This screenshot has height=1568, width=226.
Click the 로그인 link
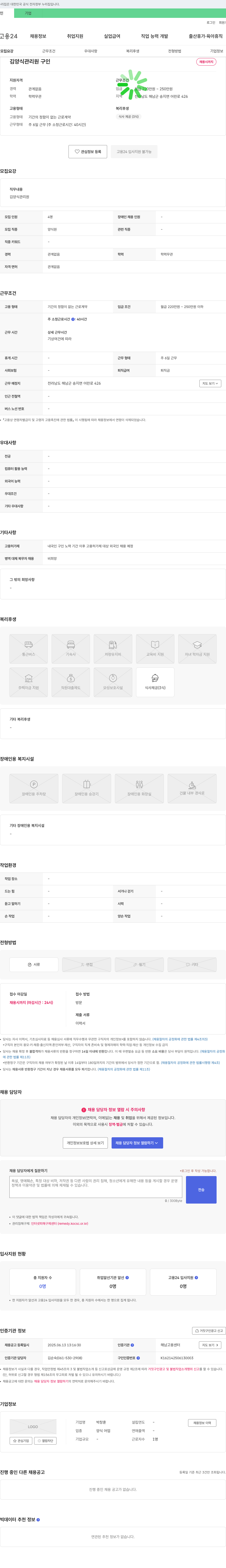point(211,23)
